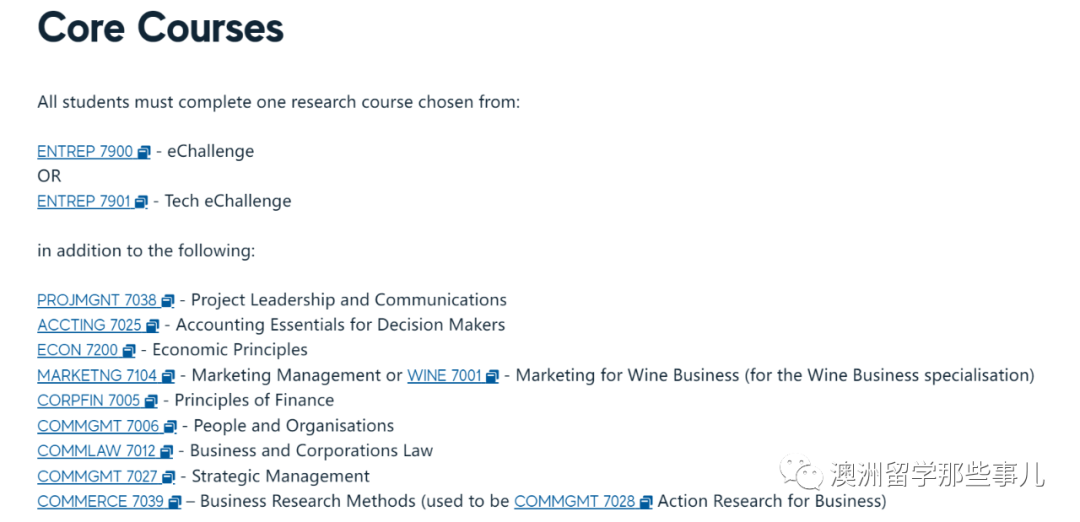Open the COMMERCE 7039 course link
Image resolution: width=1080 pixels, height=522 pixels.
(x=100, y=501)
